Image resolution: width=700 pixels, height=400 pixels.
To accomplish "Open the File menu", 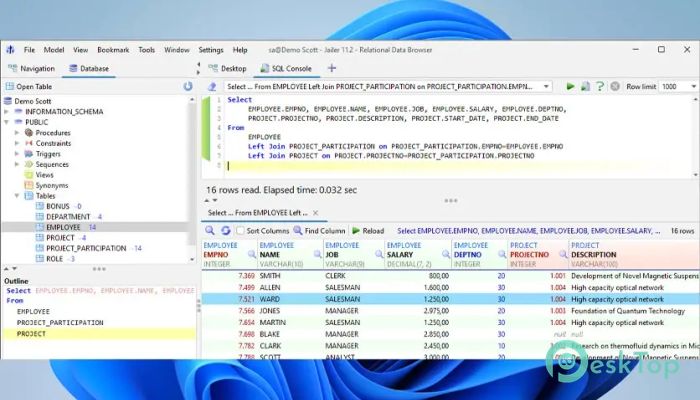I will pyautogui.click(x=29, y=50).
